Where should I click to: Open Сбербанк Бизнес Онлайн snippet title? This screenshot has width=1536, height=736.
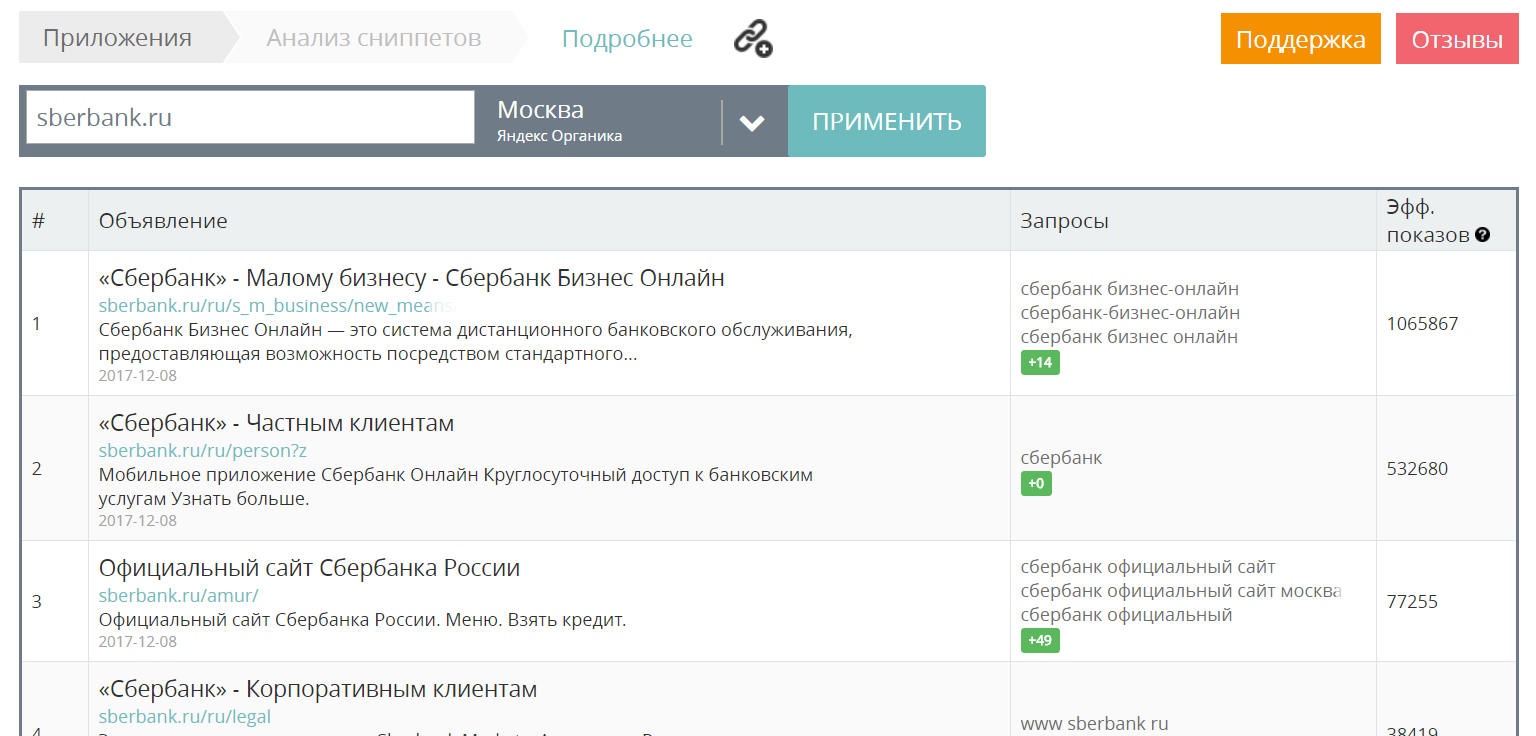[412, 278]
